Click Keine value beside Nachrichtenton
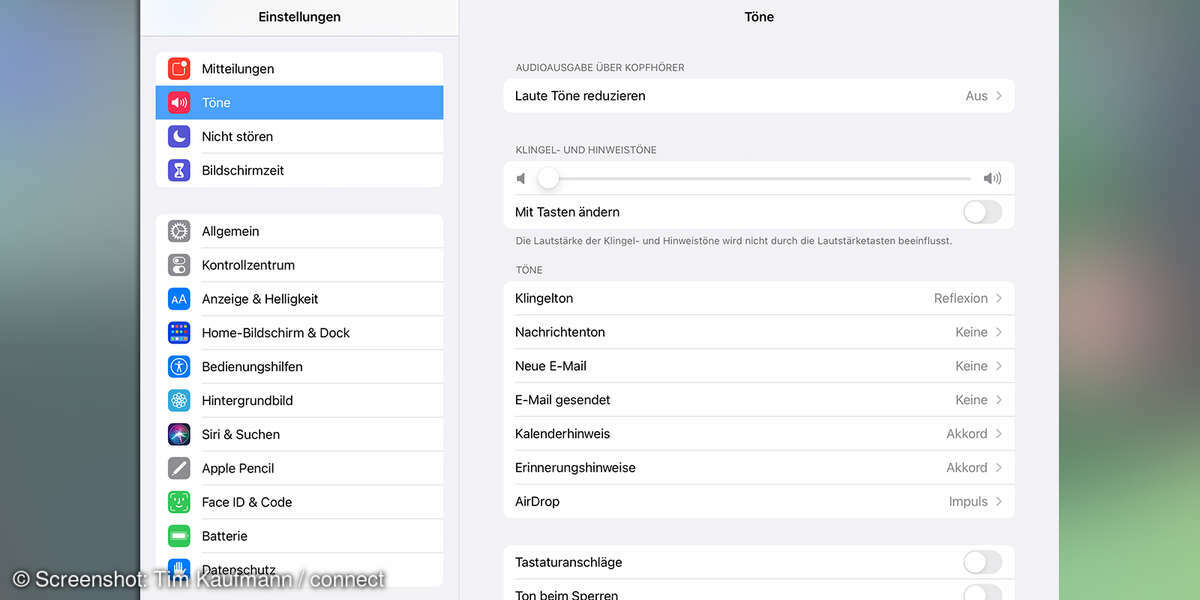 (972, 332)
